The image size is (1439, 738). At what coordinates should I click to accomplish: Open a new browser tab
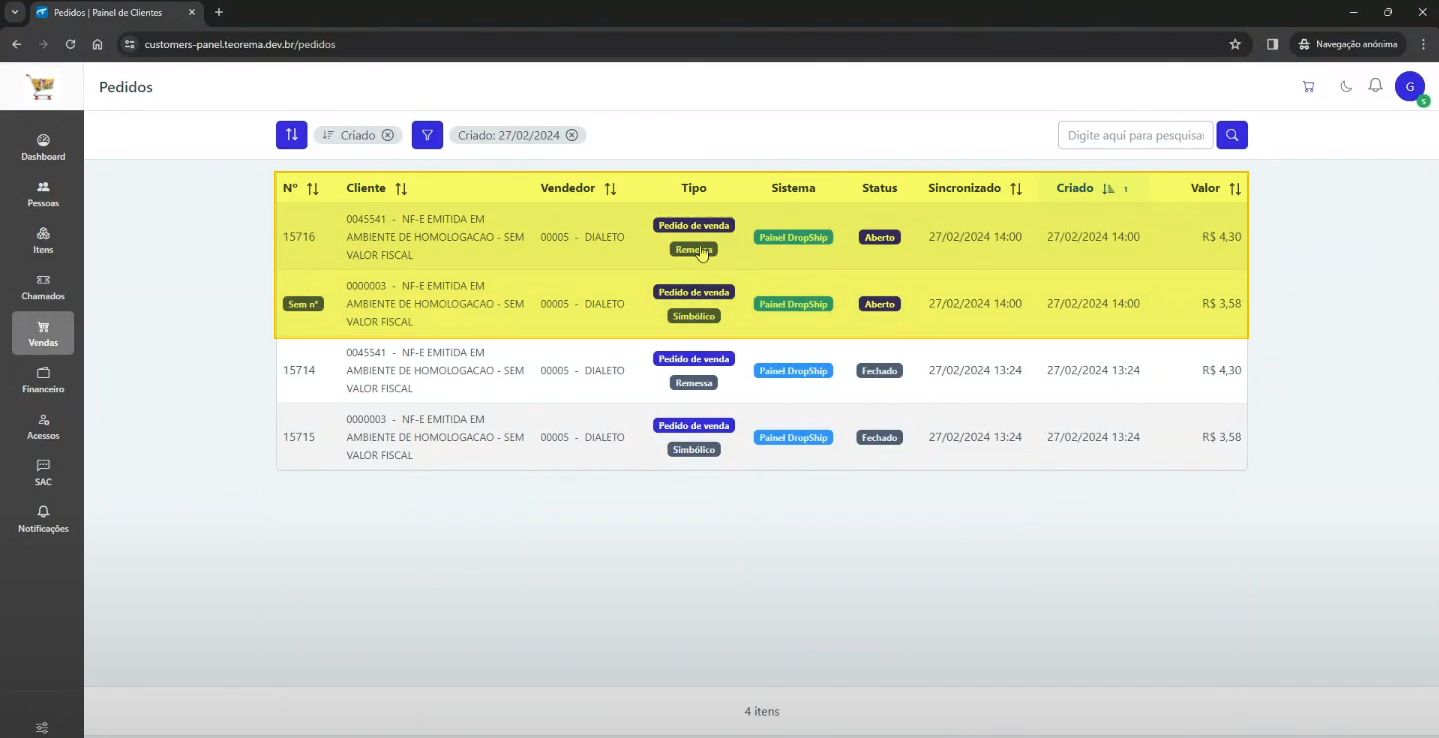[x=219, y=12]
